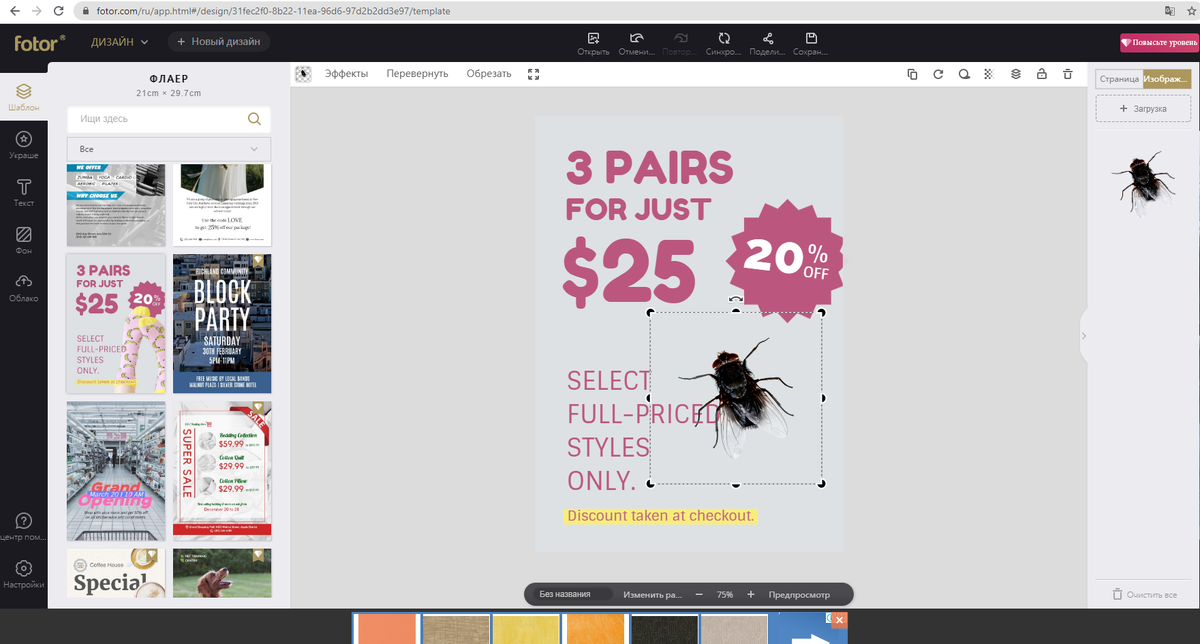Screen dimensions: 1200x644
Task: Toggle the lock element icon
Action: coord(1042,74)
